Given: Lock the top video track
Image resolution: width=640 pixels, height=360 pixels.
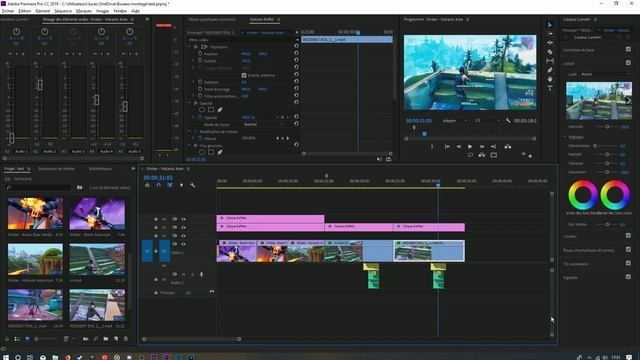Looking at the screenshot, I should point(156,219).
